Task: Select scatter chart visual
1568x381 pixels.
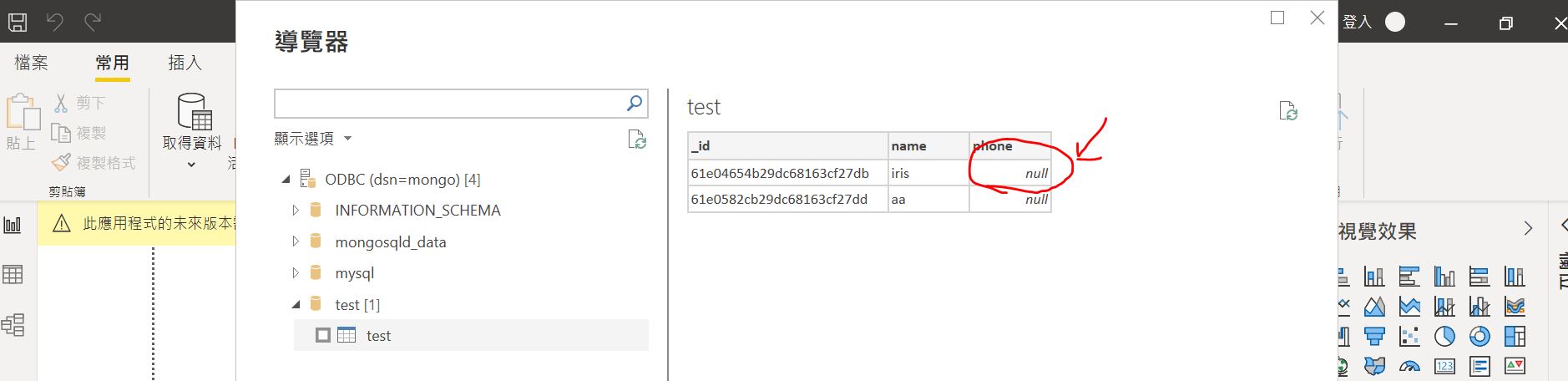Action: pyautogui.click(x=1409, y=336)
